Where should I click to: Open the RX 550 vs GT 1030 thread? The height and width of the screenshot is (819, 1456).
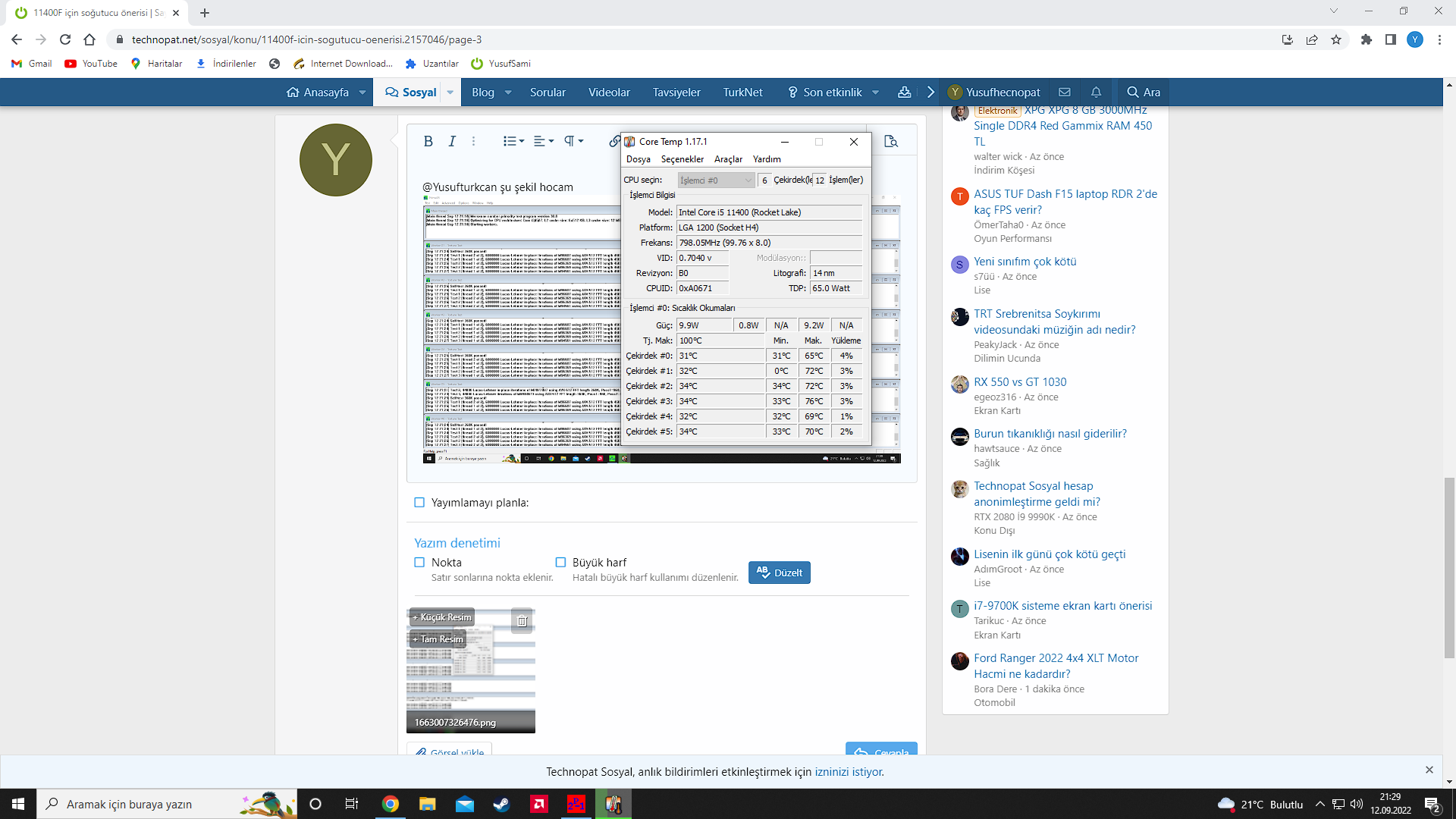coord(1020,381)
